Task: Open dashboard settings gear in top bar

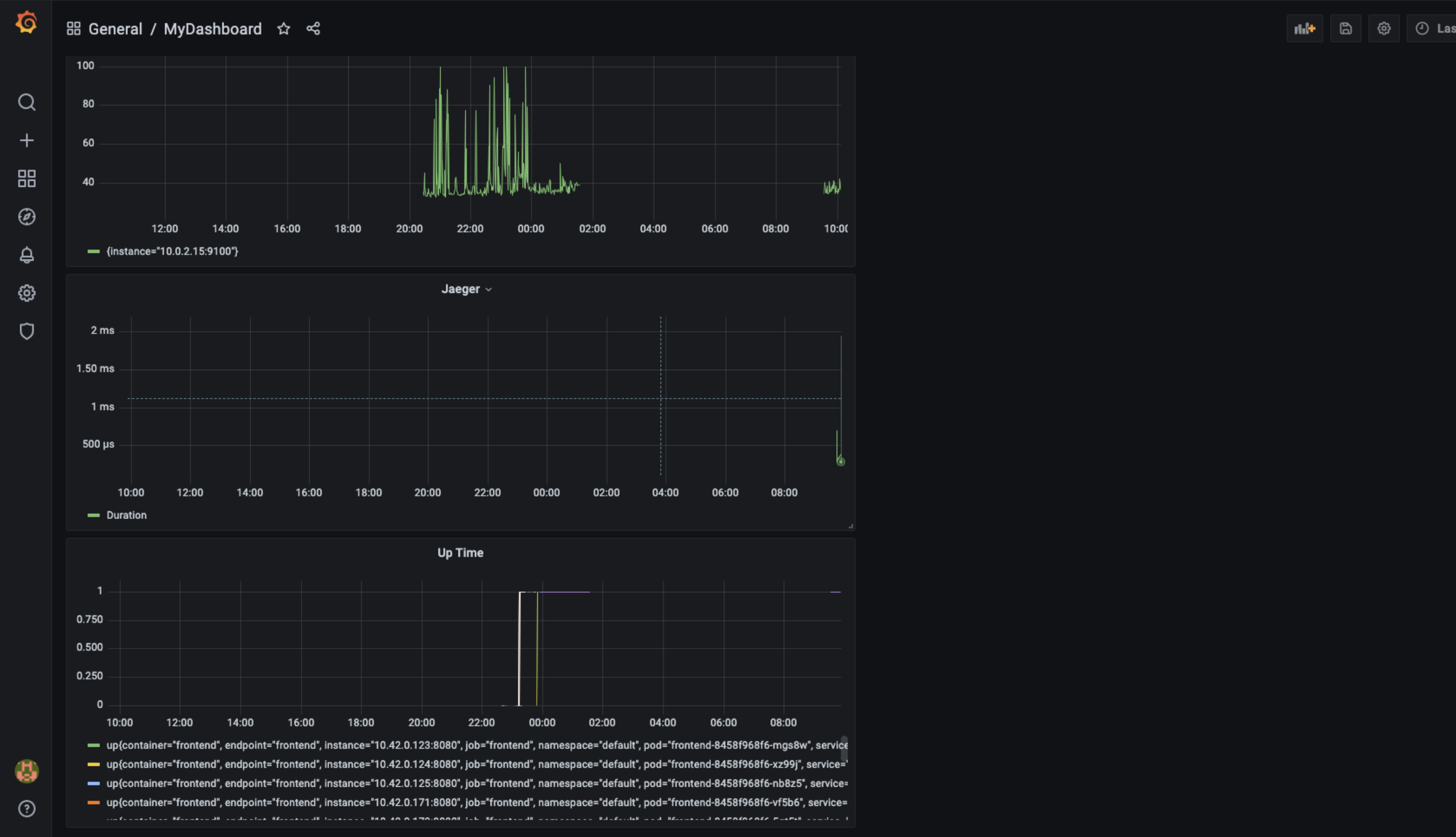Action: (1383, 29)
